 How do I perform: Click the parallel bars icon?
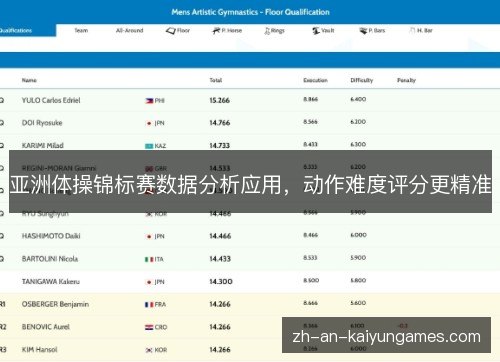(x=363, y=31)
